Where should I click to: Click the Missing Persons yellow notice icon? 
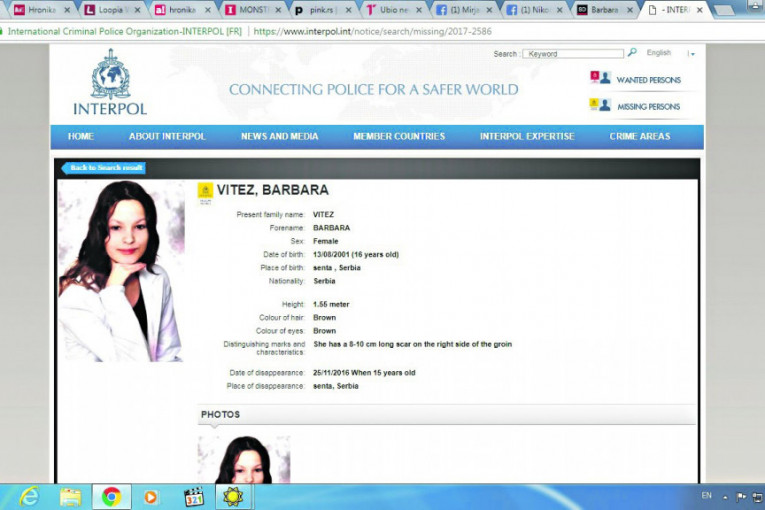click(599, 105)
